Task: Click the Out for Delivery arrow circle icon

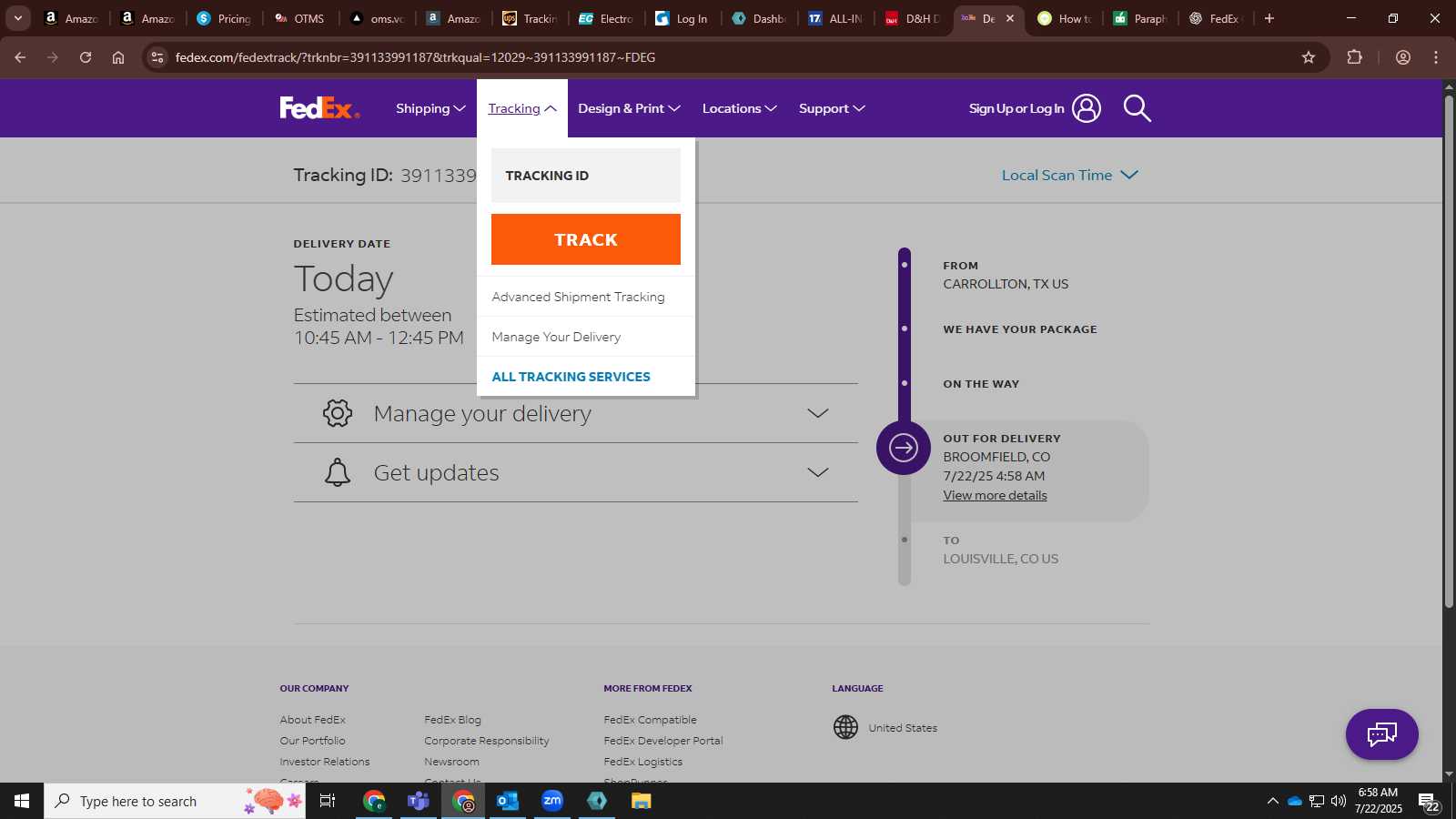Action: [903, 448]
